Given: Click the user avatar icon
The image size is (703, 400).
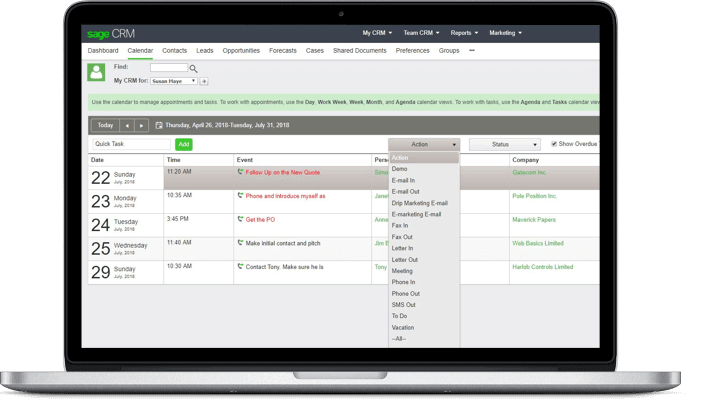Looking at the screenshot, I should coord(96,72).
